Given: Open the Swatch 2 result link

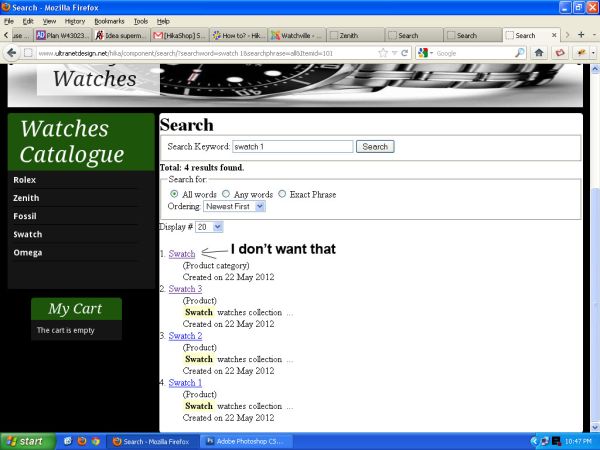Looking at the screenshot, I should pyautogui.click(x=185, y=336).
